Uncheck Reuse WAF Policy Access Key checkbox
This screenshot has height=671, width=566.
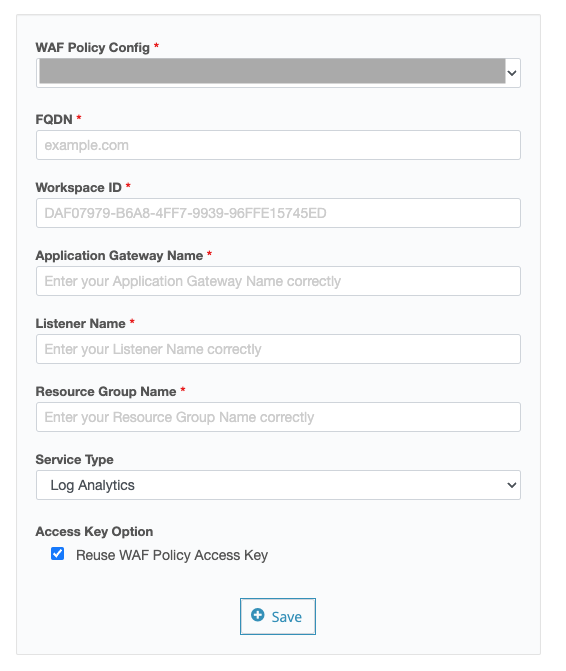[x=57, y=553]
